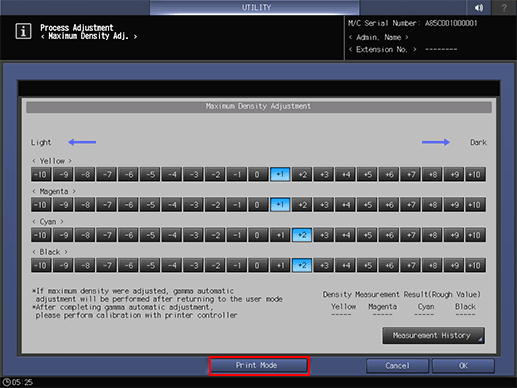Click the blue Light arrow
The image size is (517, 388).
click(82, 142)
